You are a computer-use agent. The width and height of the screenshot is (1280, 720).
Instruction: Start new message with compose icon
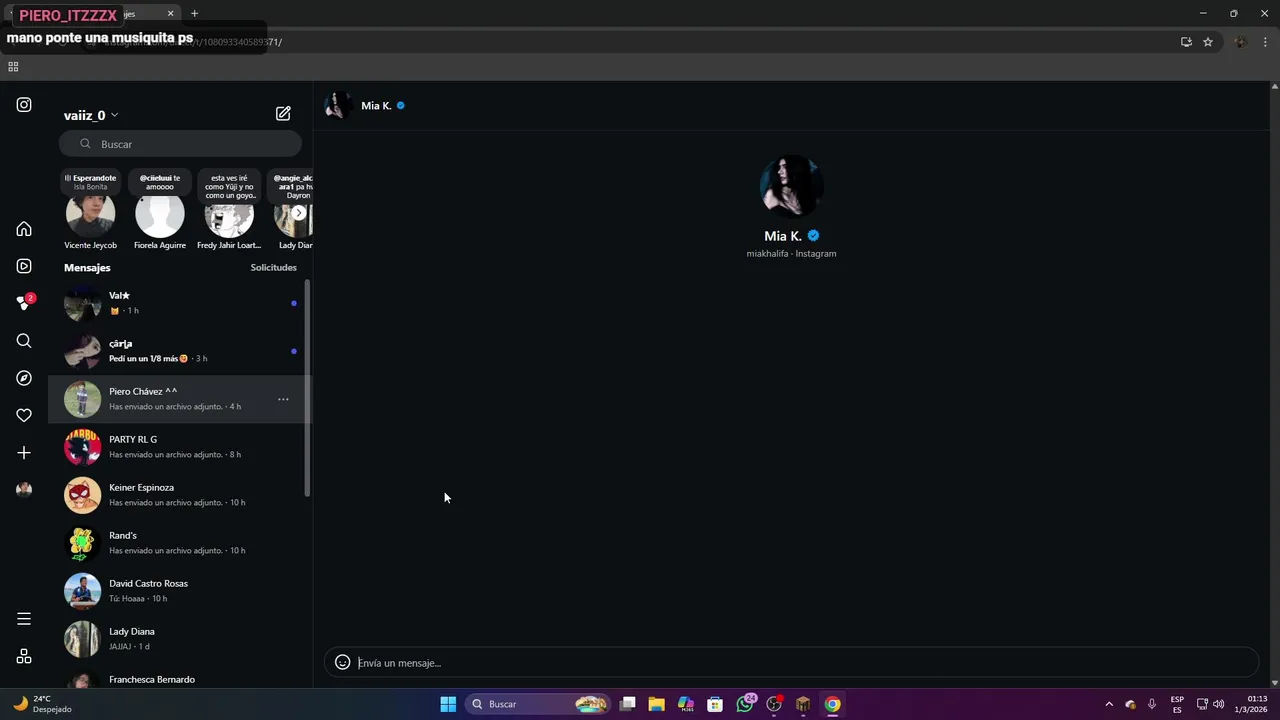283,114
